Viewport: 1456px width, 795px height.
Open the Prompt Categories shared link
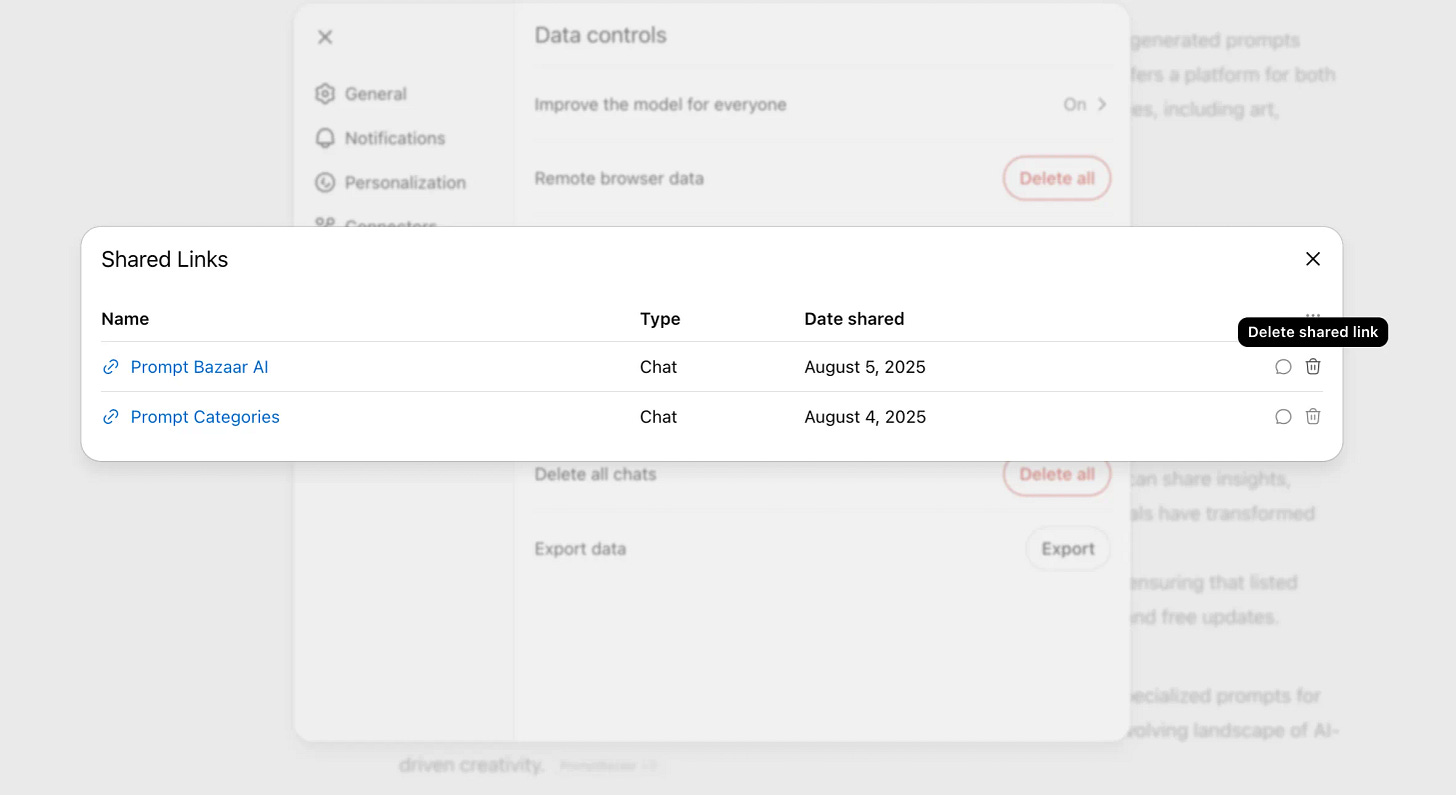coord(205,417)
